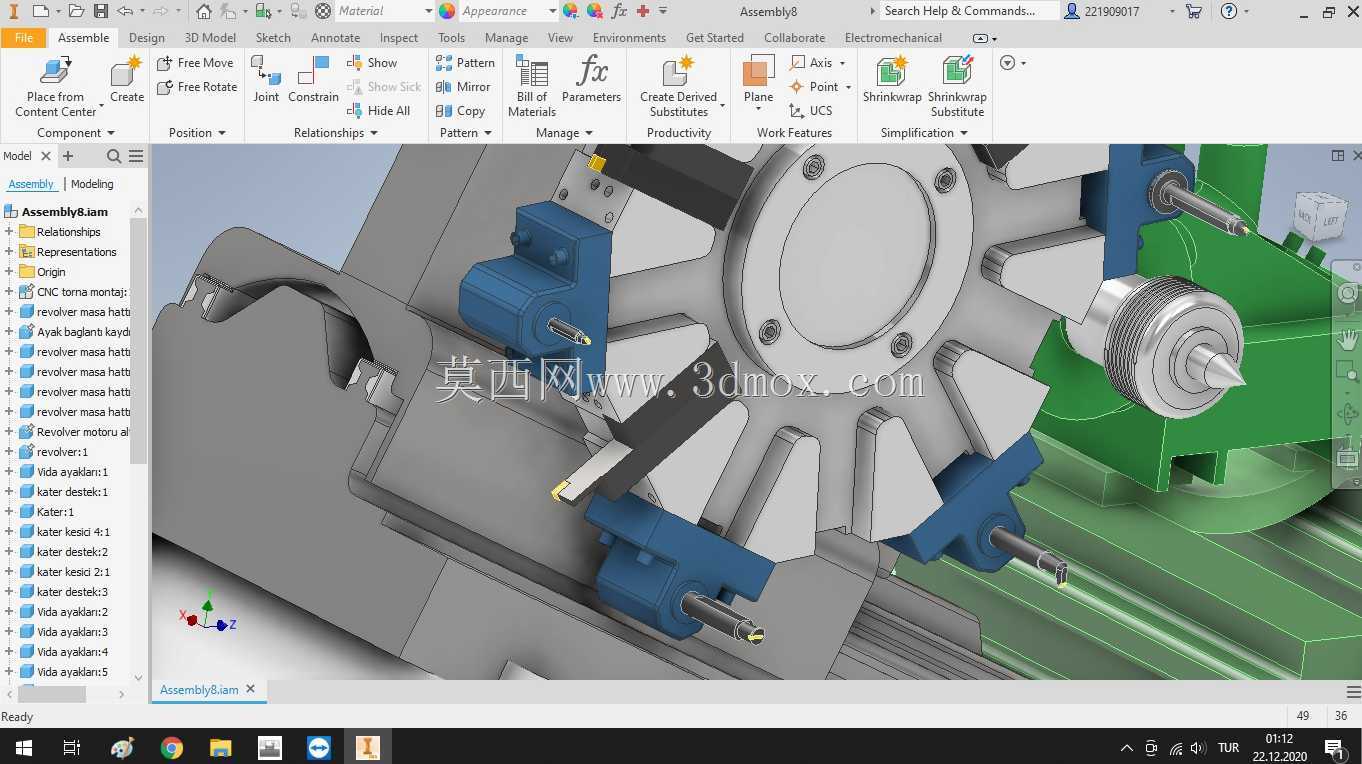Click the Show relationships button
This screenshot has width=1362, height=764.
(372, 62)
